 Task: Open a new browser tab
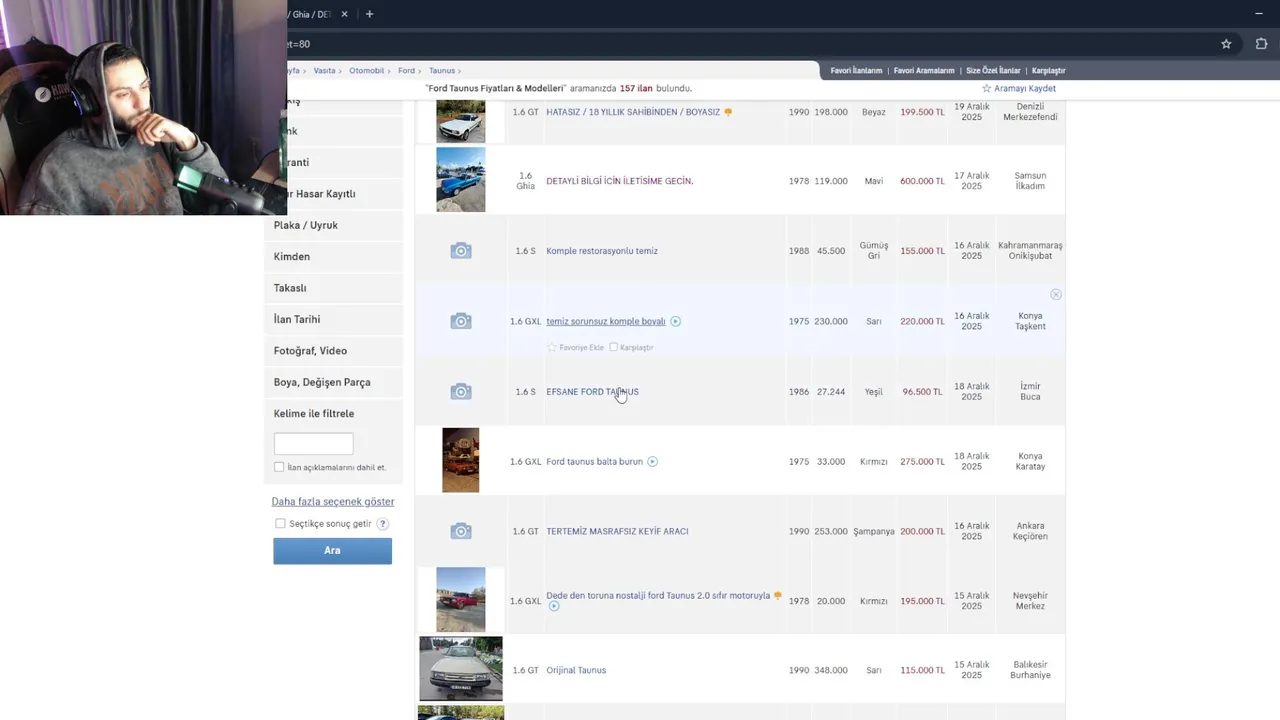click(369, 14)
